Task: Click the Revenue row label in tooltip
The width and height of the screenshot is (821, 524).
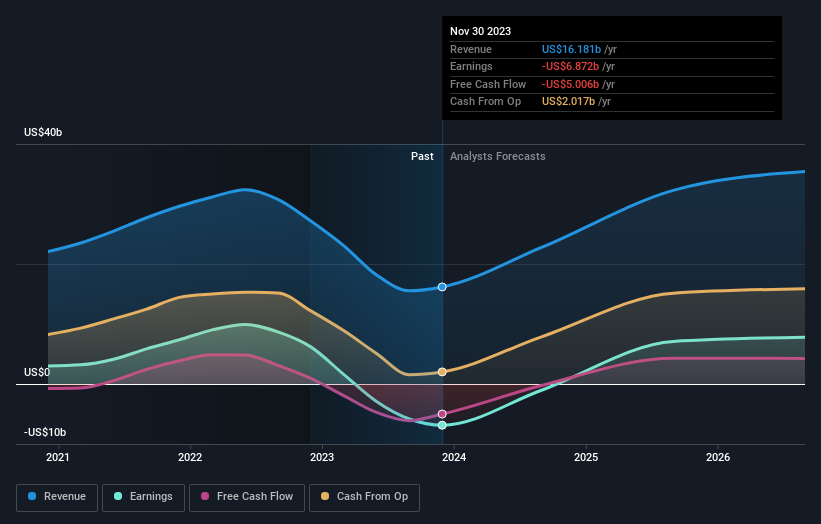Action: (x=471, y=49)
